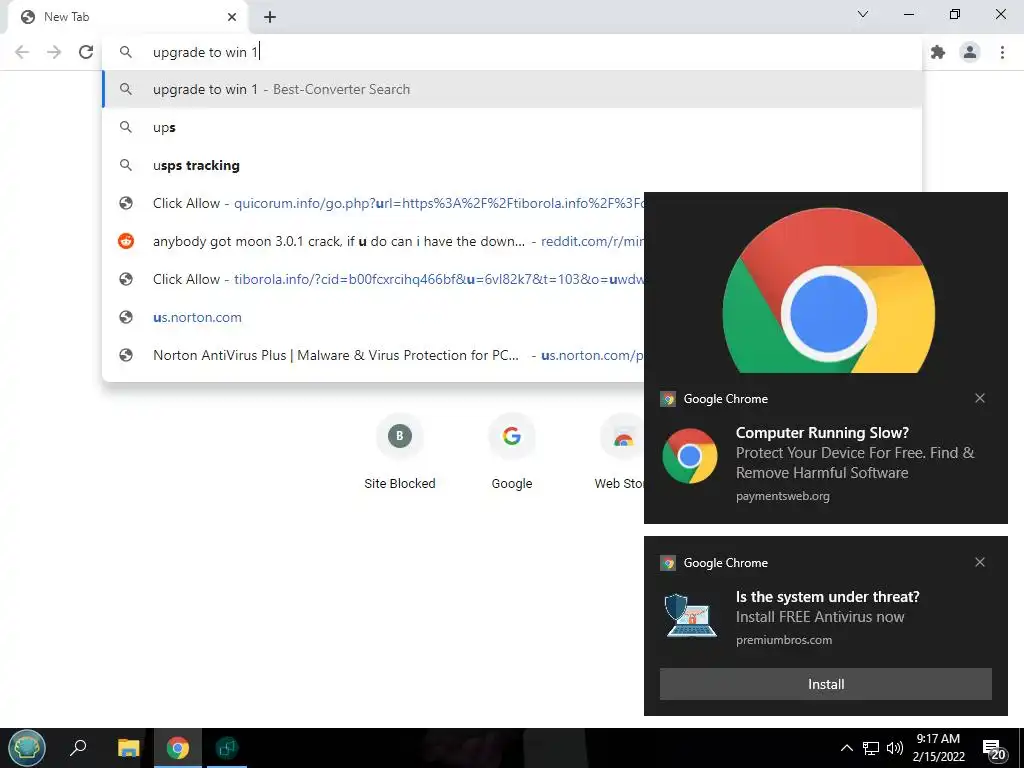
Task: Click the paymentsweb.org notification source
Action: pyautogui.click(x=782, y=496)
